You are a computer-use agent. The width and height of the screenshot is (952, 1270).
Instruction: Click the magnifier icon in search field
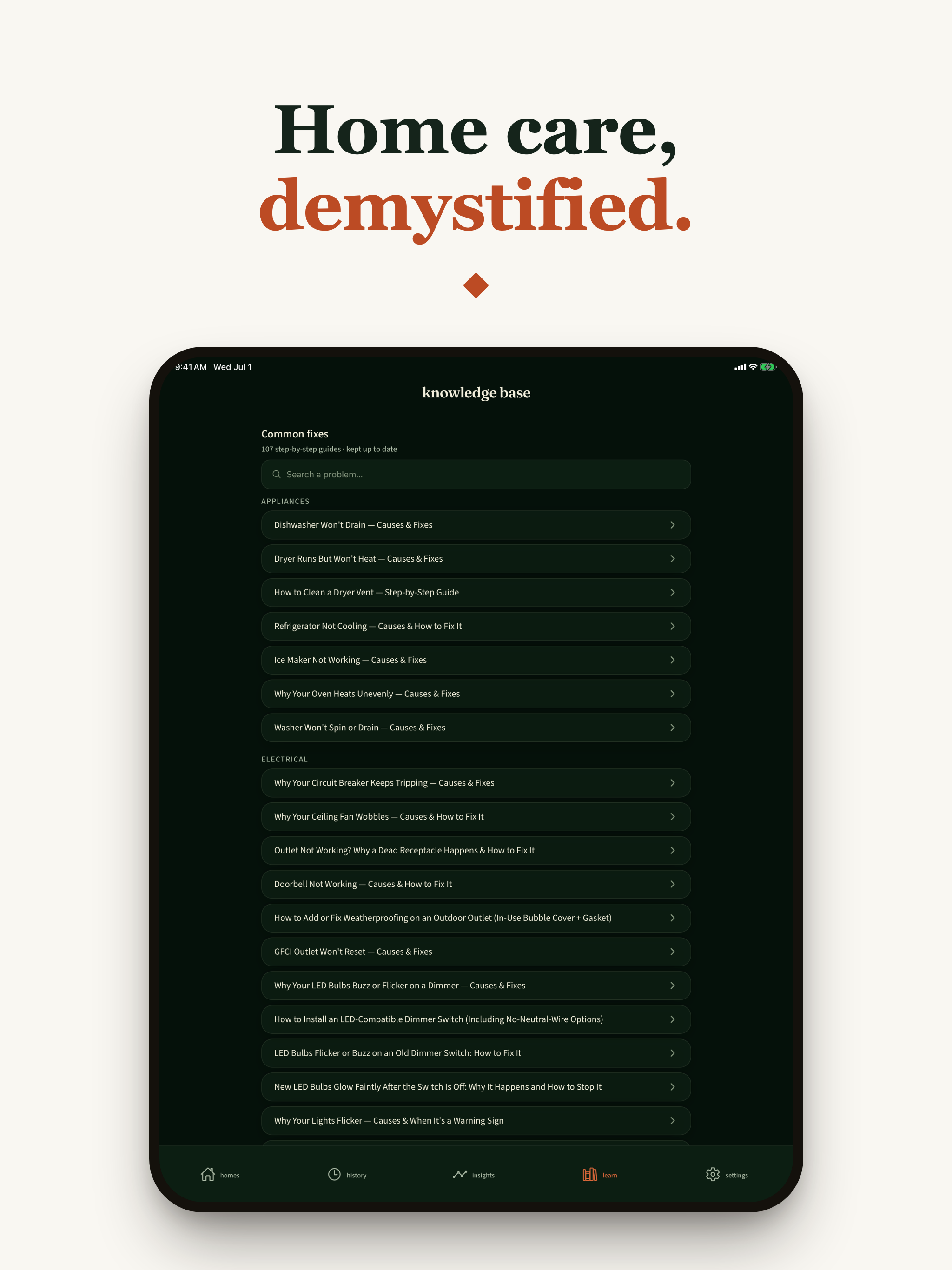point(276,474)
